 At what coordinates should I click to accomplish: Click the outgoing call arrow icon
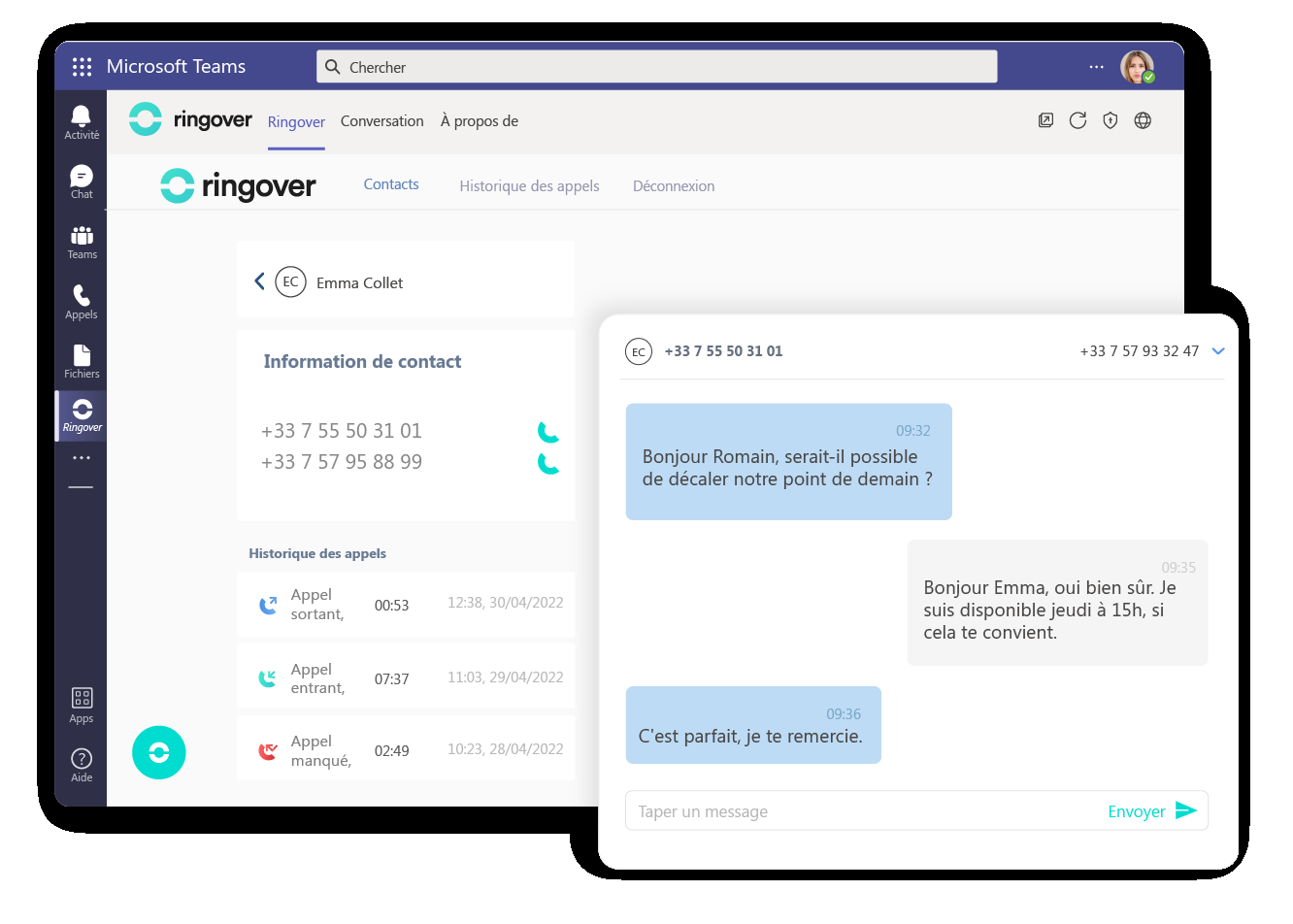[x=268, y=606]
